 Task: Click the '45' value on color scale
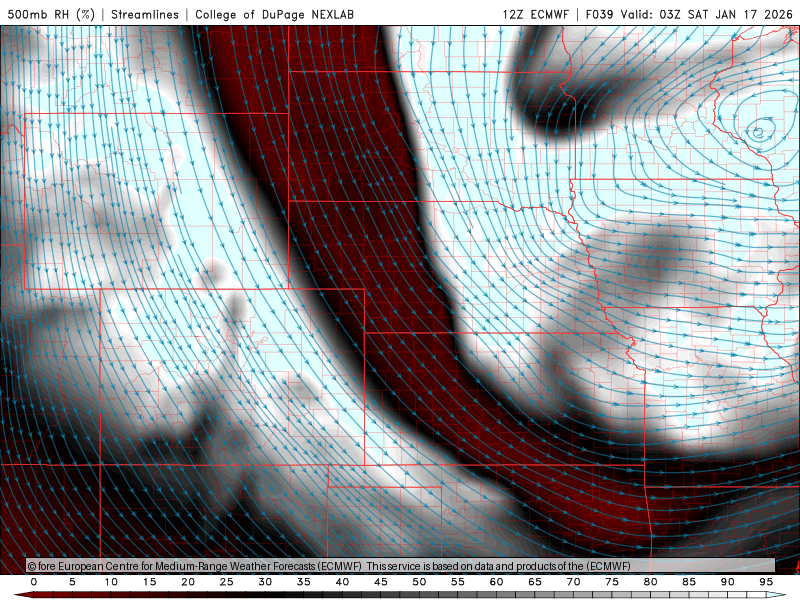click(381, 582)
